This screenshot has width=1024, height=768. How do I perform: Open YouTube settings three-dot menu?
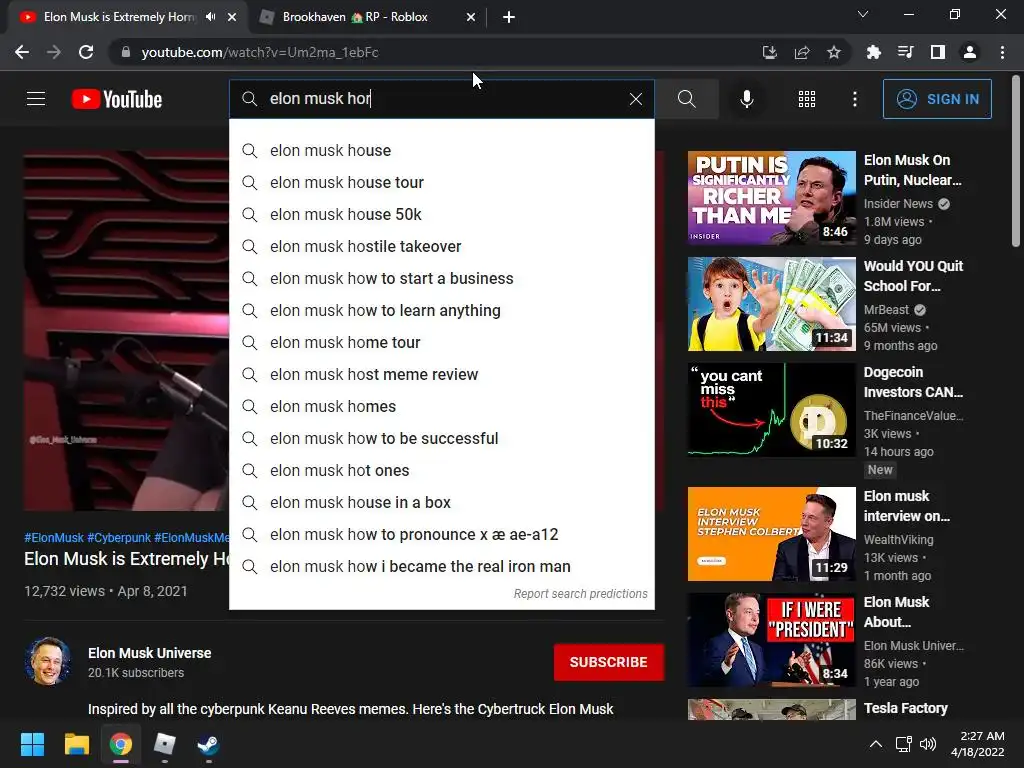coord(855,99)
